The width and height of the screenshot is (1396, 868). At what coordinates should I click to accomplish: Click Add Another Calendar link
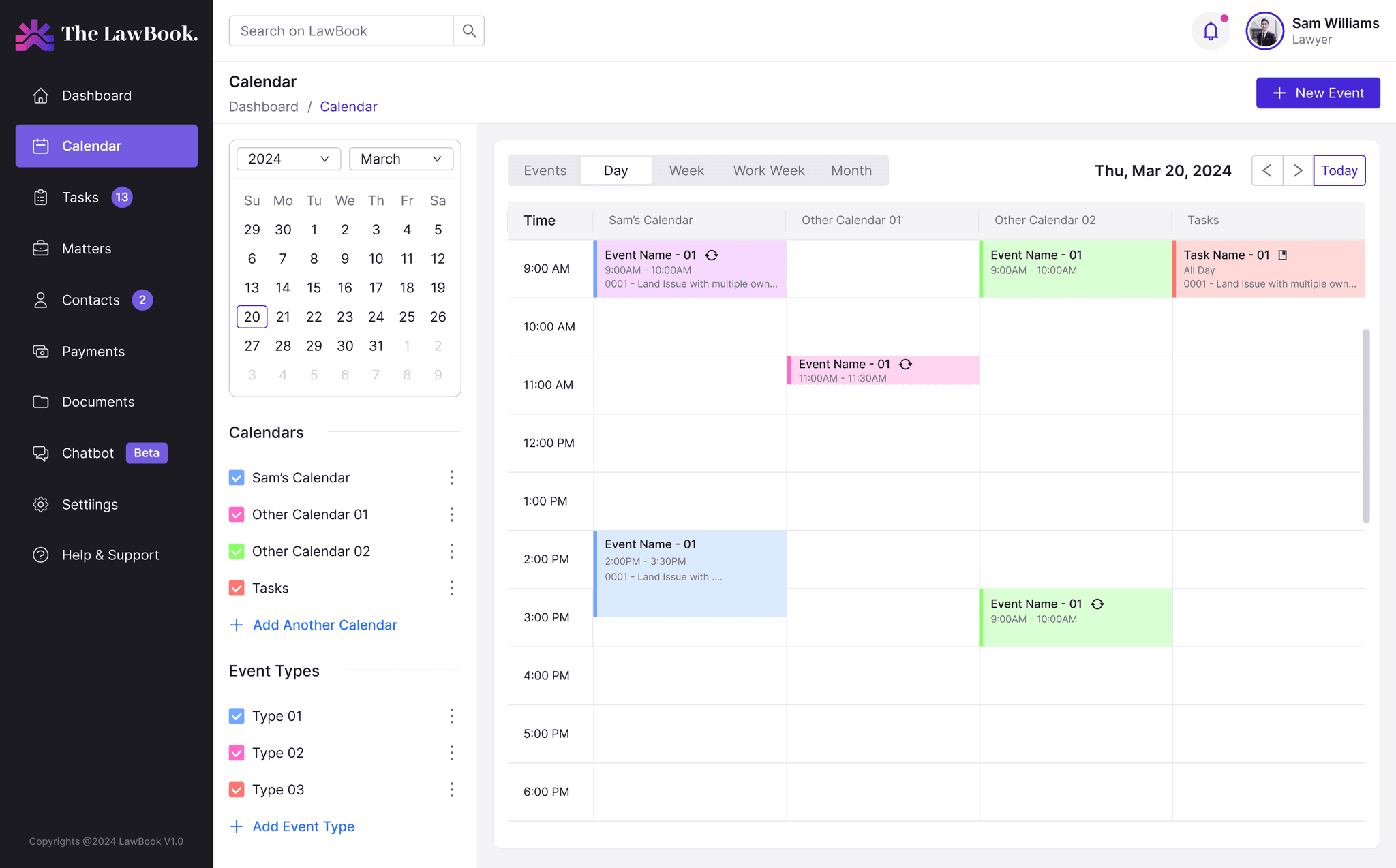click(x=314, y=625)
